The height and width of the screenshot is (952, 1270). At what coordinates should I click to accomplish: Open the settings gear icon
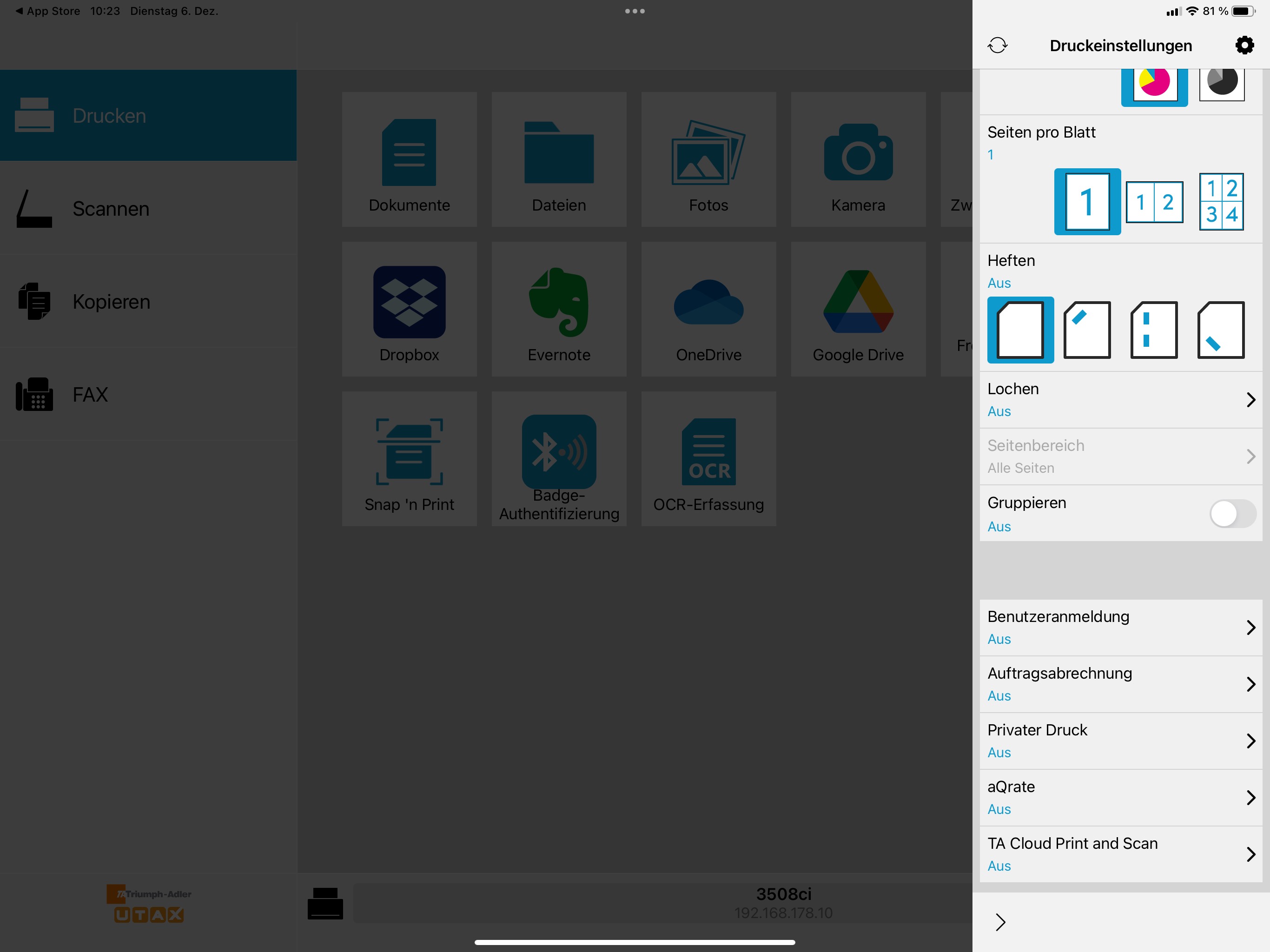[x=1244, y=46]
